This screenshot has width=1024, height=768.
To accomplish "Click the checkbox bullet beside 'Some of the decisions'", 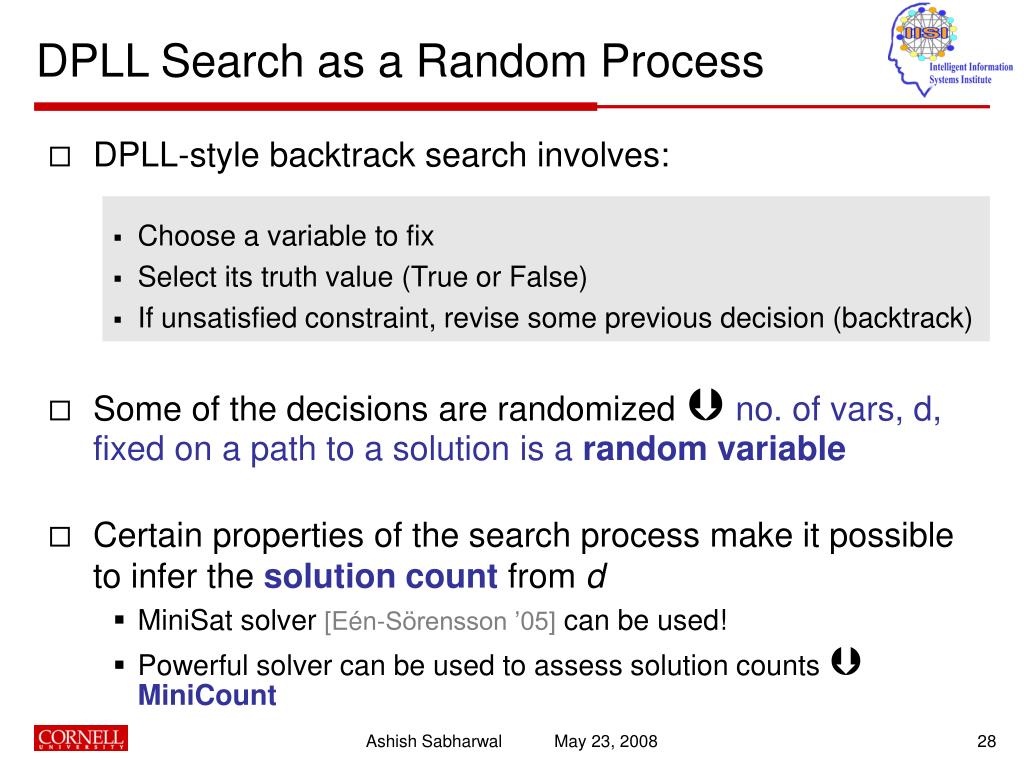I will (x=60, y=411).
